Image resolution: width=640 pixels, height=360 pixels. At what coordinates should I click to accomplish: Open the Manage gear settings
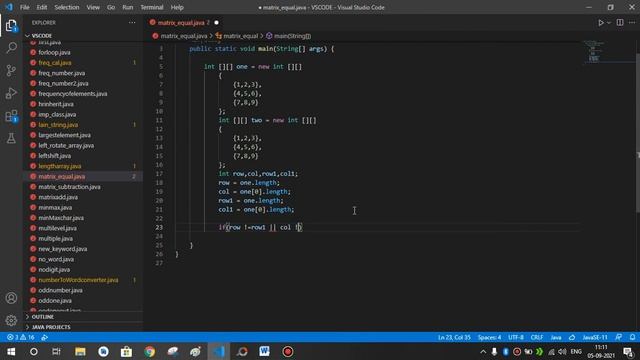(x=11, y=320)
